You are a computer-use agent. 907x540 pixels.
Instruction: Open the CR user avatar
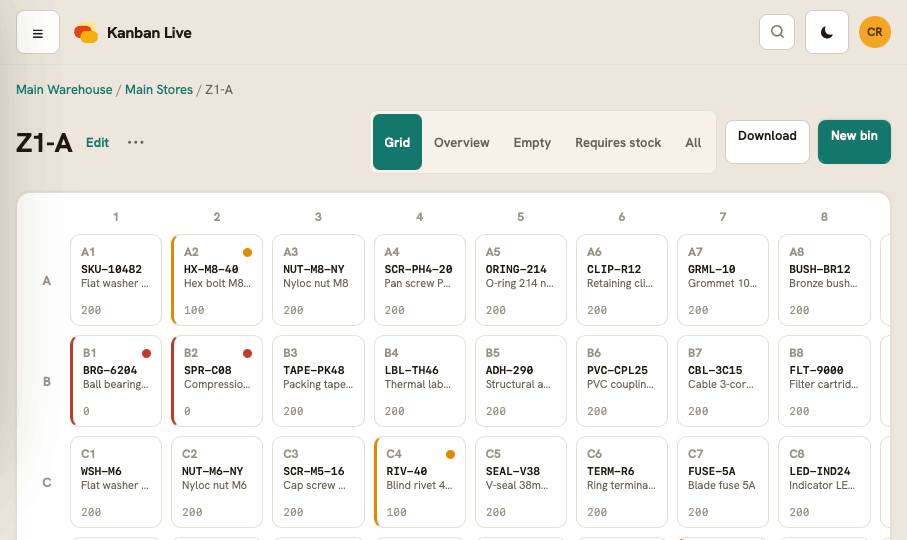[x=875, y=32]
